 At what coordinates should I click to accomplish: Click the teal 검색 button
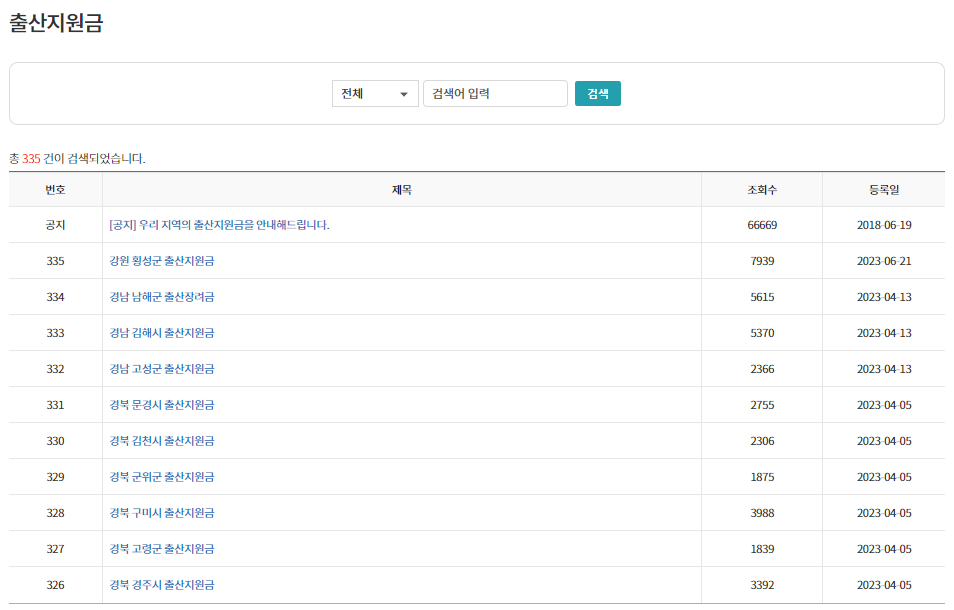tap(597, 94)
